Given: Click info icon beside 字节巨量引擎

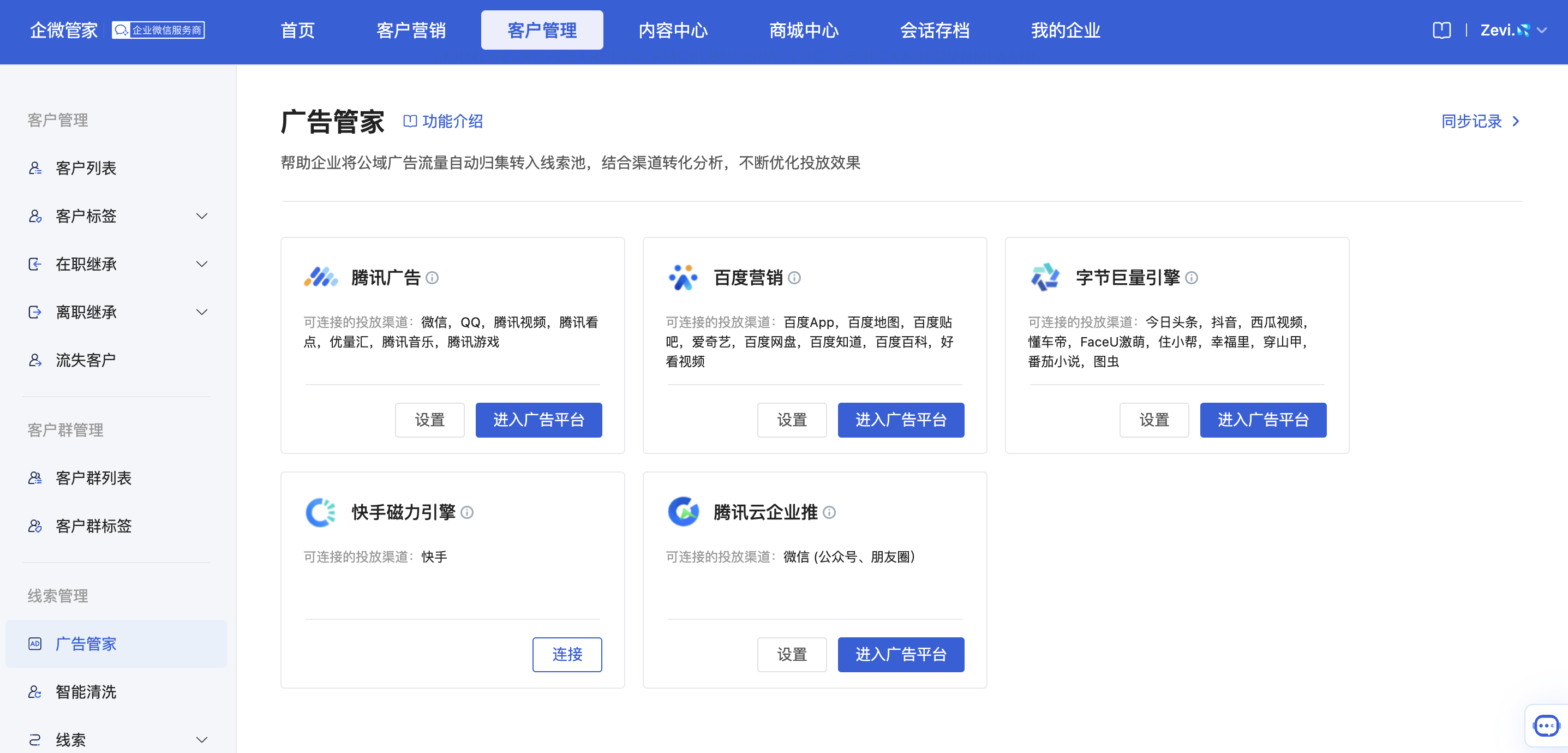Looking at the screenshot, I should tap(1192, 278).
